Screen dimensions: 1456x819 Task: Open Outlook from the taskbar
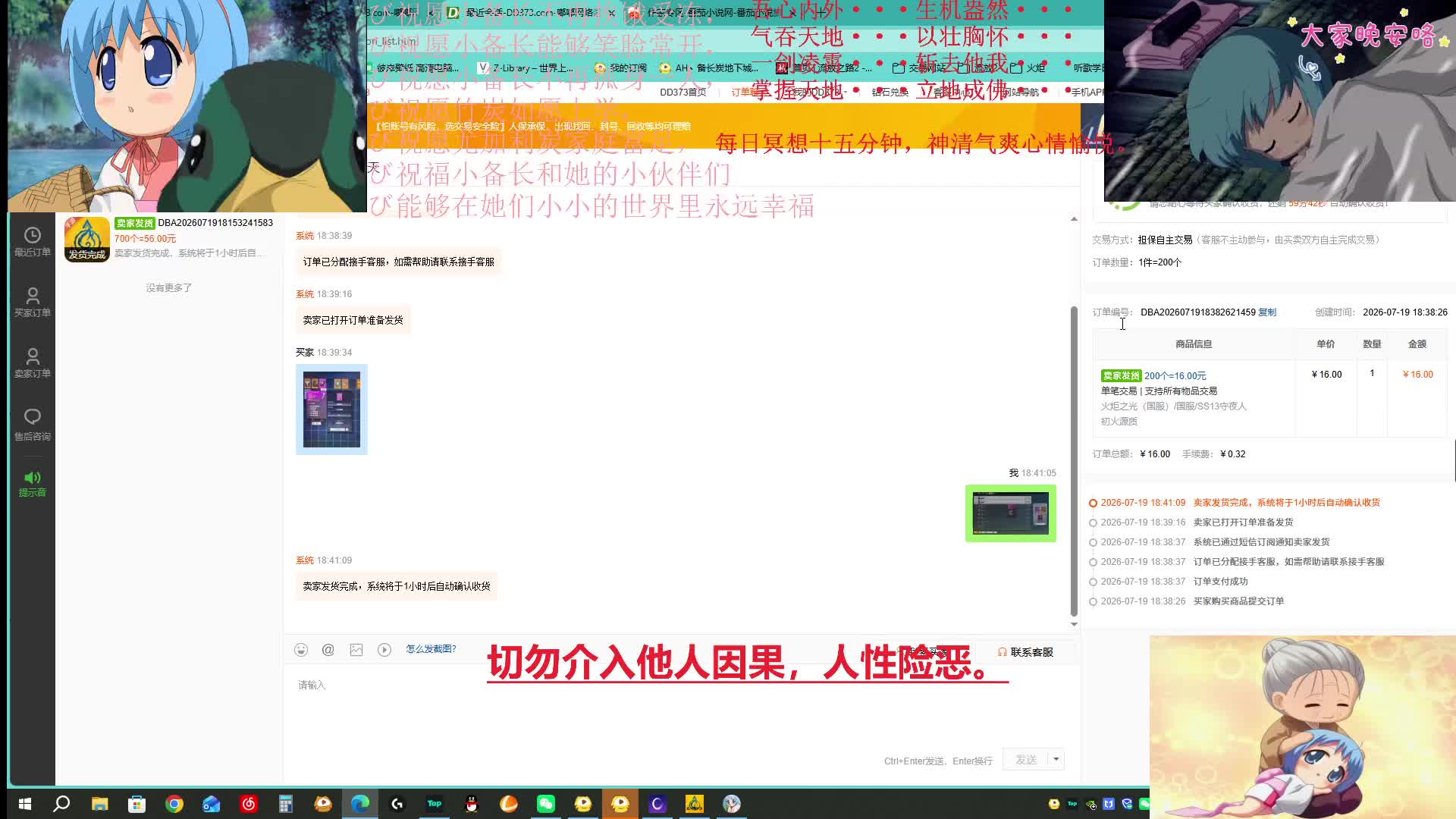point(212,804)
